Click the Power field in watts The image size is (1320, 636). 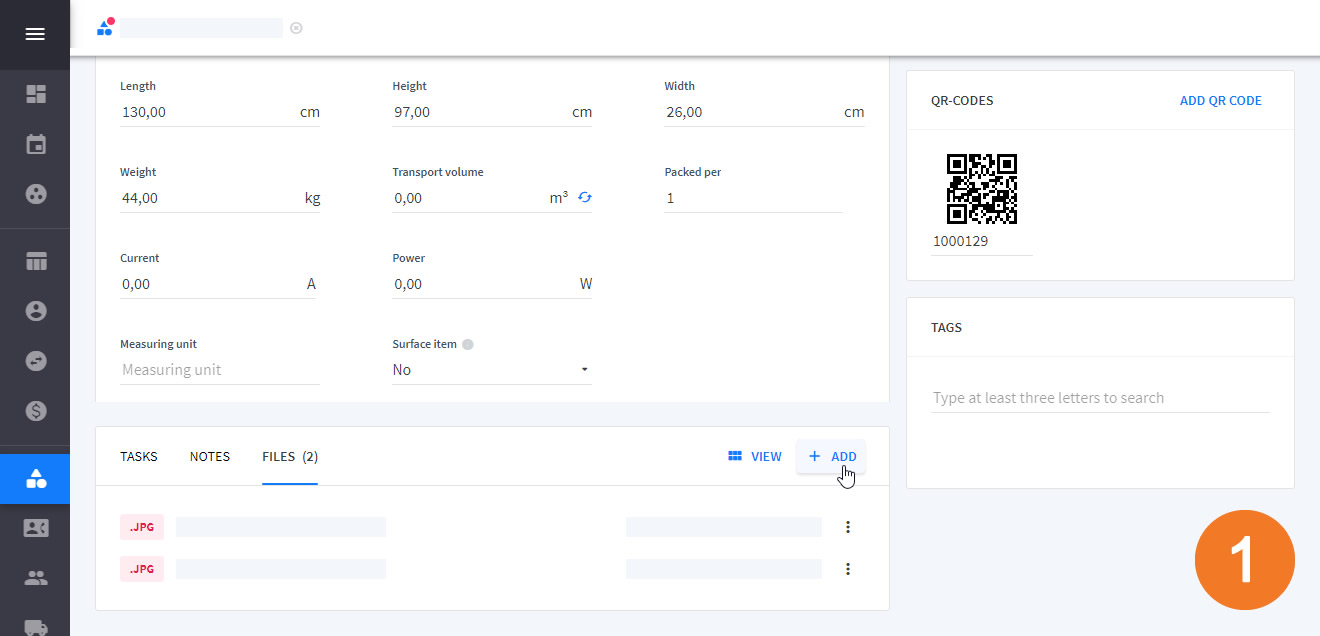492,284
